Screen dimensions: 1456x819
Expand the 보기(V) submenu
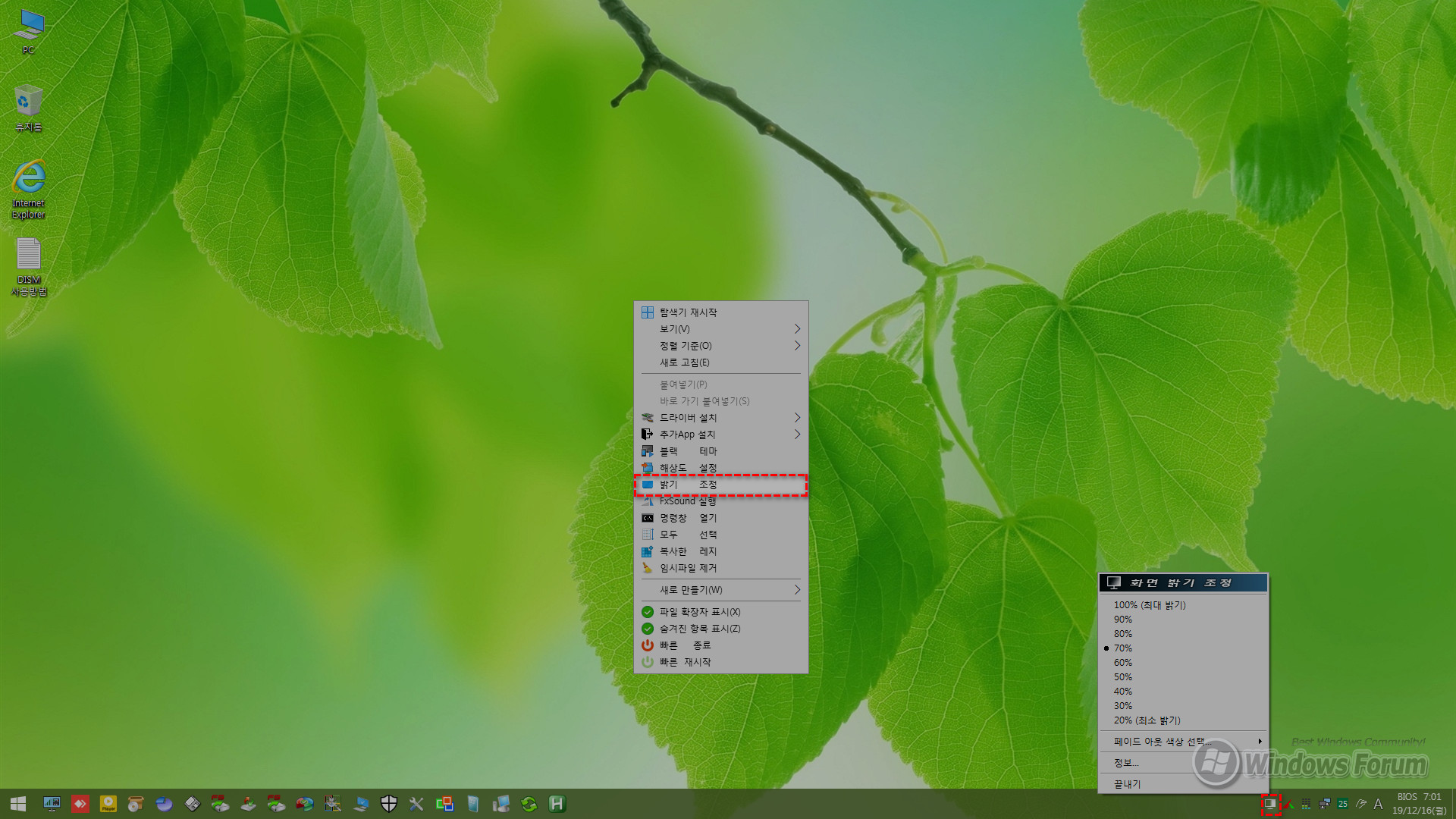point(721,329)
